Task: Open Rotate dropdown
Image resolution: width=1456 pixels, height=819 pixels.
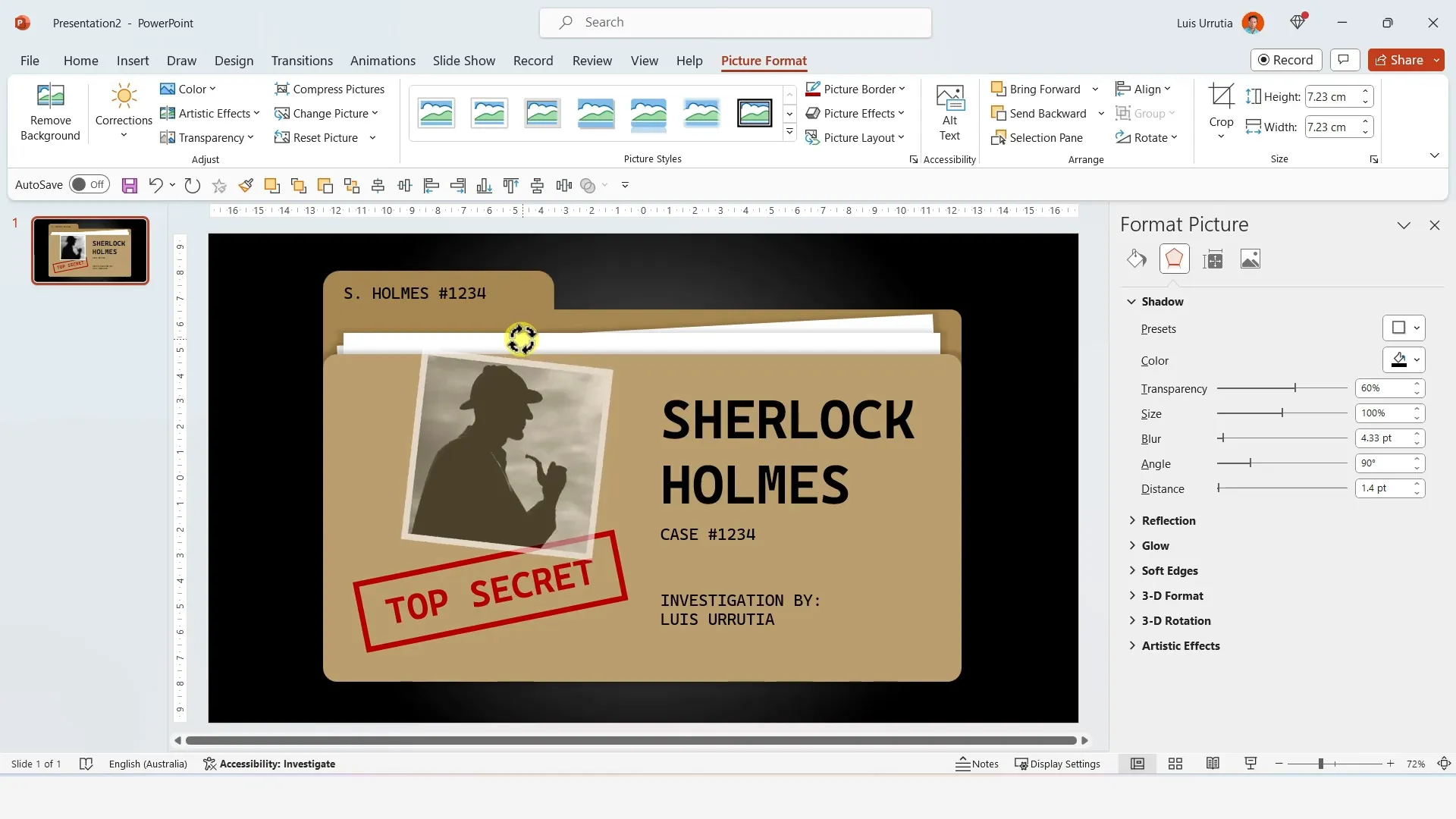Action: pyautogui.click(x=1146, y=137)
